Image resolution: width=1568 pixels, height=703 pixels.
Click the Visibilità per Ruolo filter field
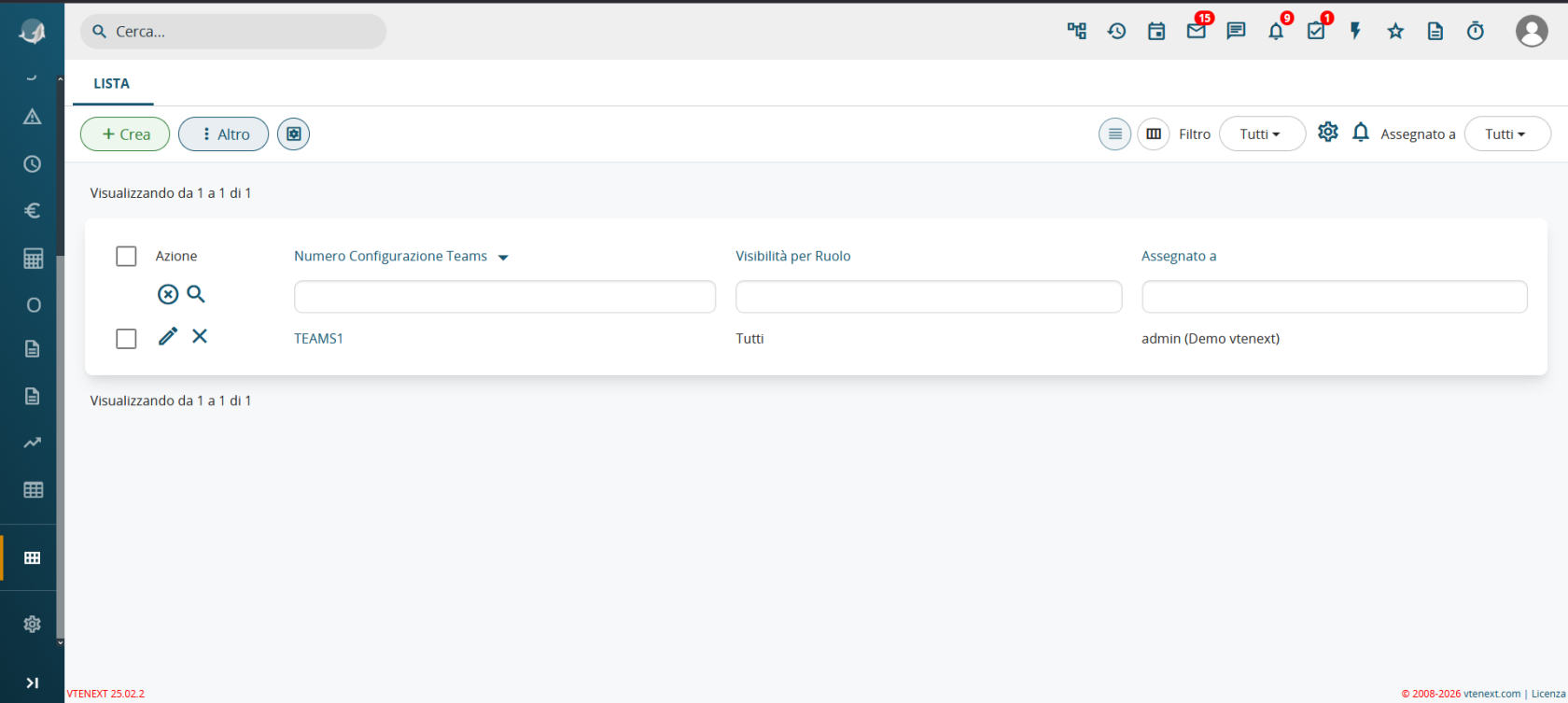click(x=929, y=297)
